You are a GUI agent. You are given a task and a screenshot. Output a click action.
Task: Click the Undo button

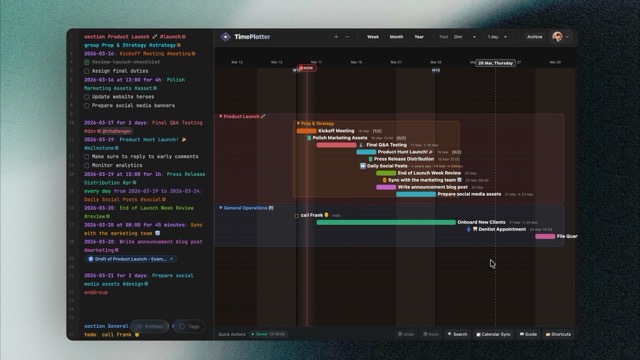[x=406, y=334]
